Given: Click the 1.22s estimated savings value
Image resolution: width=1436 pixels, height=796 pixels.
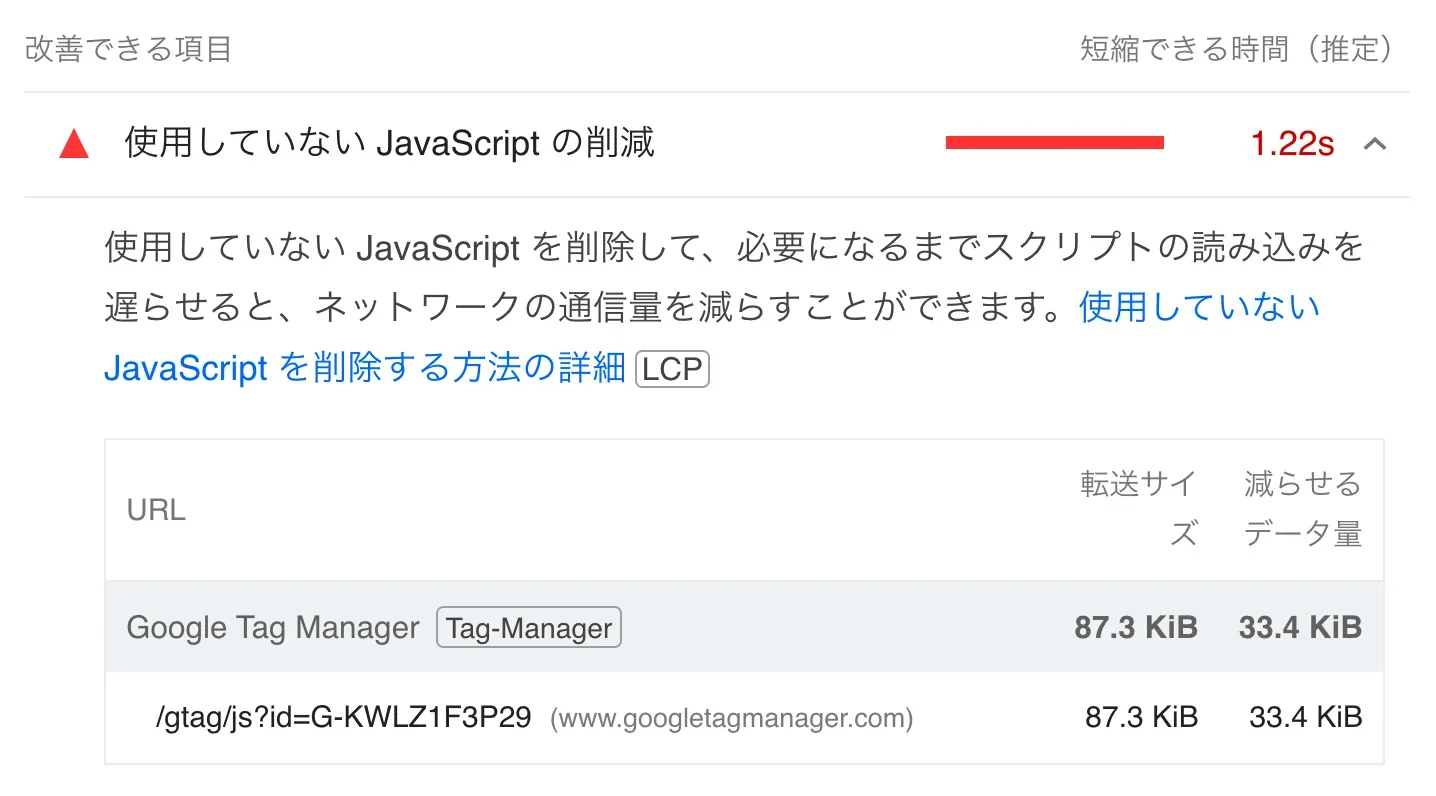Looking at the screenshot, I should 1292,144.
